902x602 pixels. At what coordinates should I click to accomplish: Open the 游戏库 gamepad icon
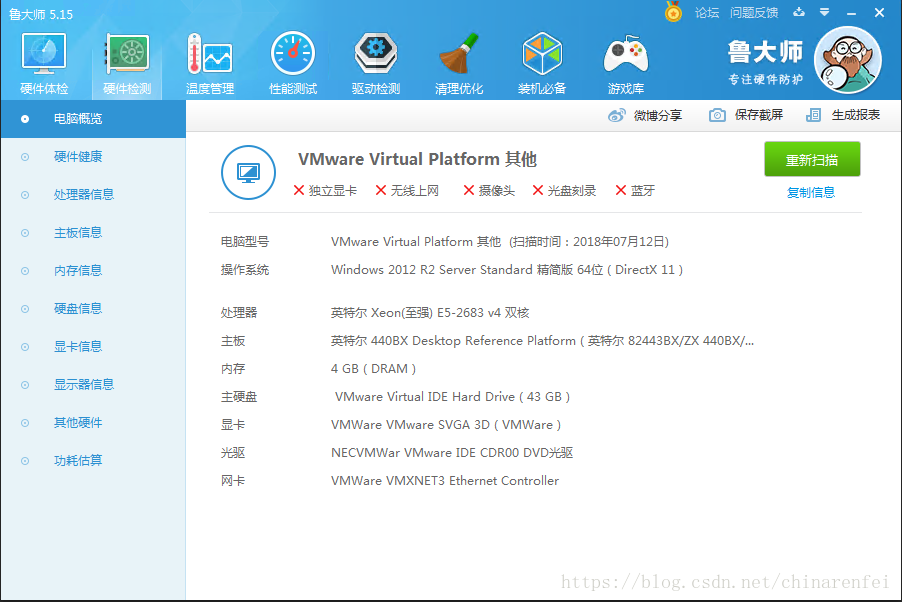(x=625, y=54)
